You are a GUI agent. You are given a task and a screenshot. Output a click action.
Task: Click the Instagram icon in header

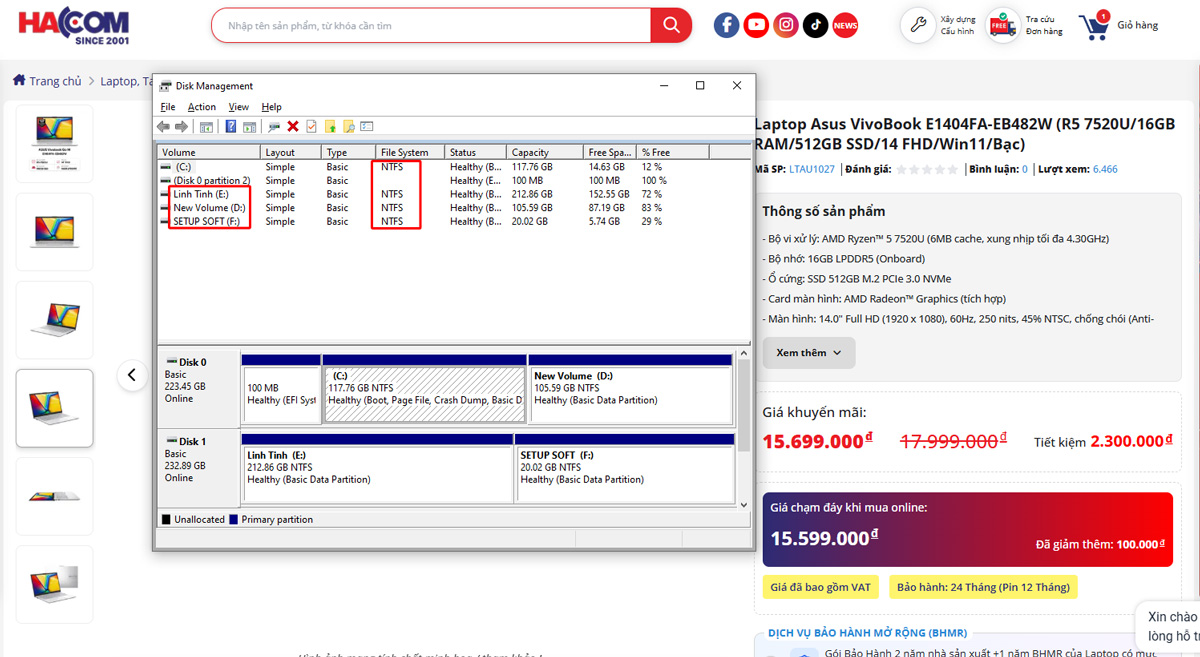pos(786,25)
